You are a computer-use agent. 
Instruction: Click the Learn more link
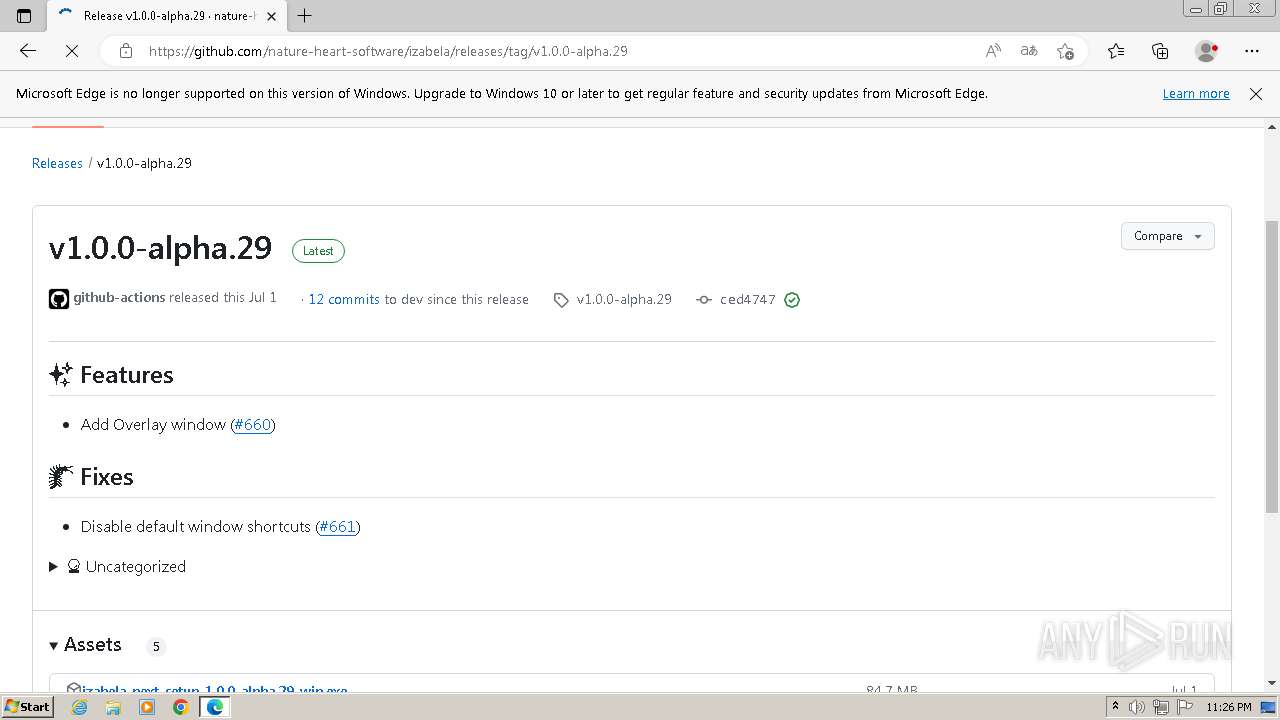click(x=1196, y=94)
